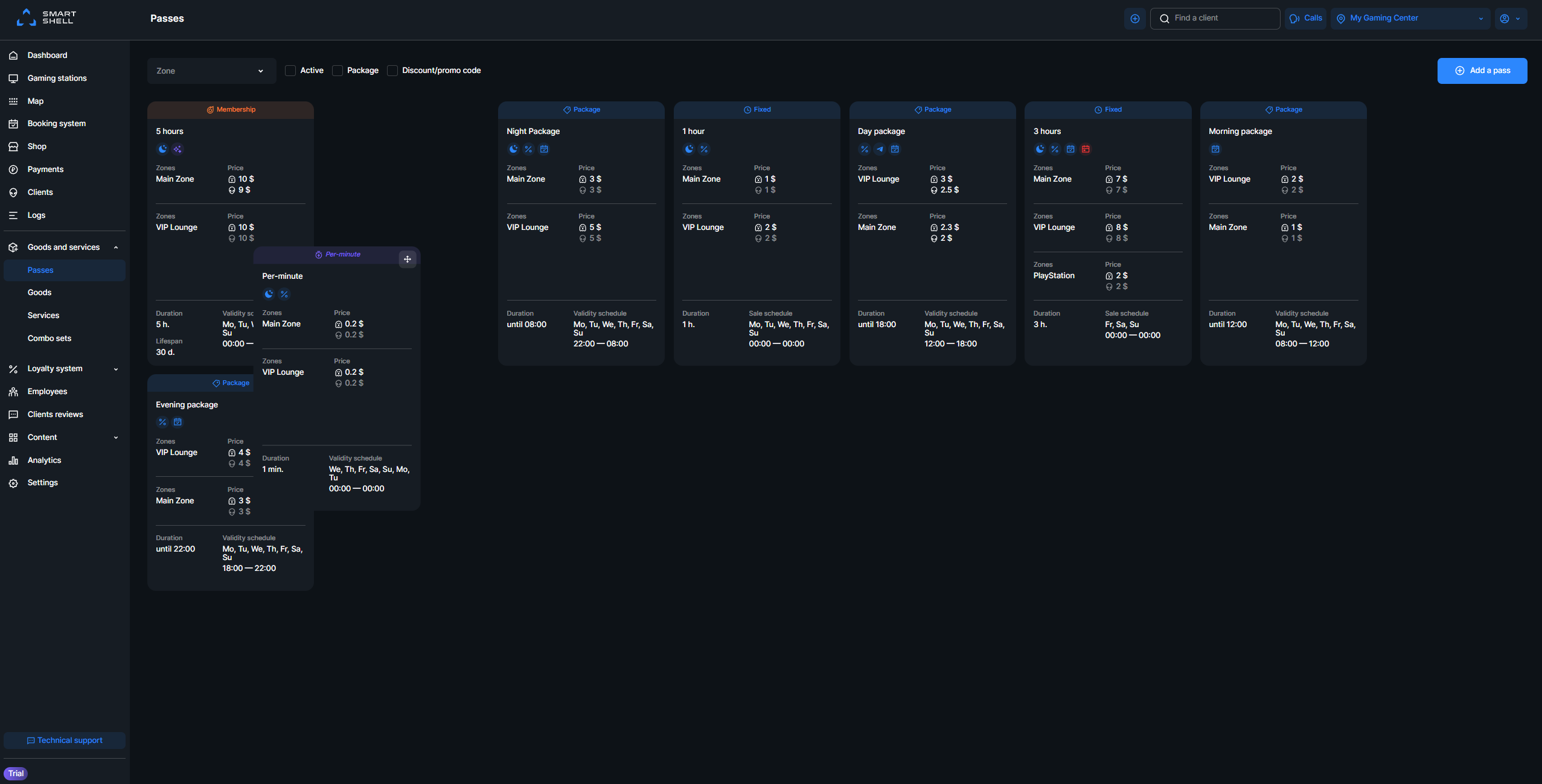1542x784 pixels.
Task: Open Technical support link
Action: 65,741
